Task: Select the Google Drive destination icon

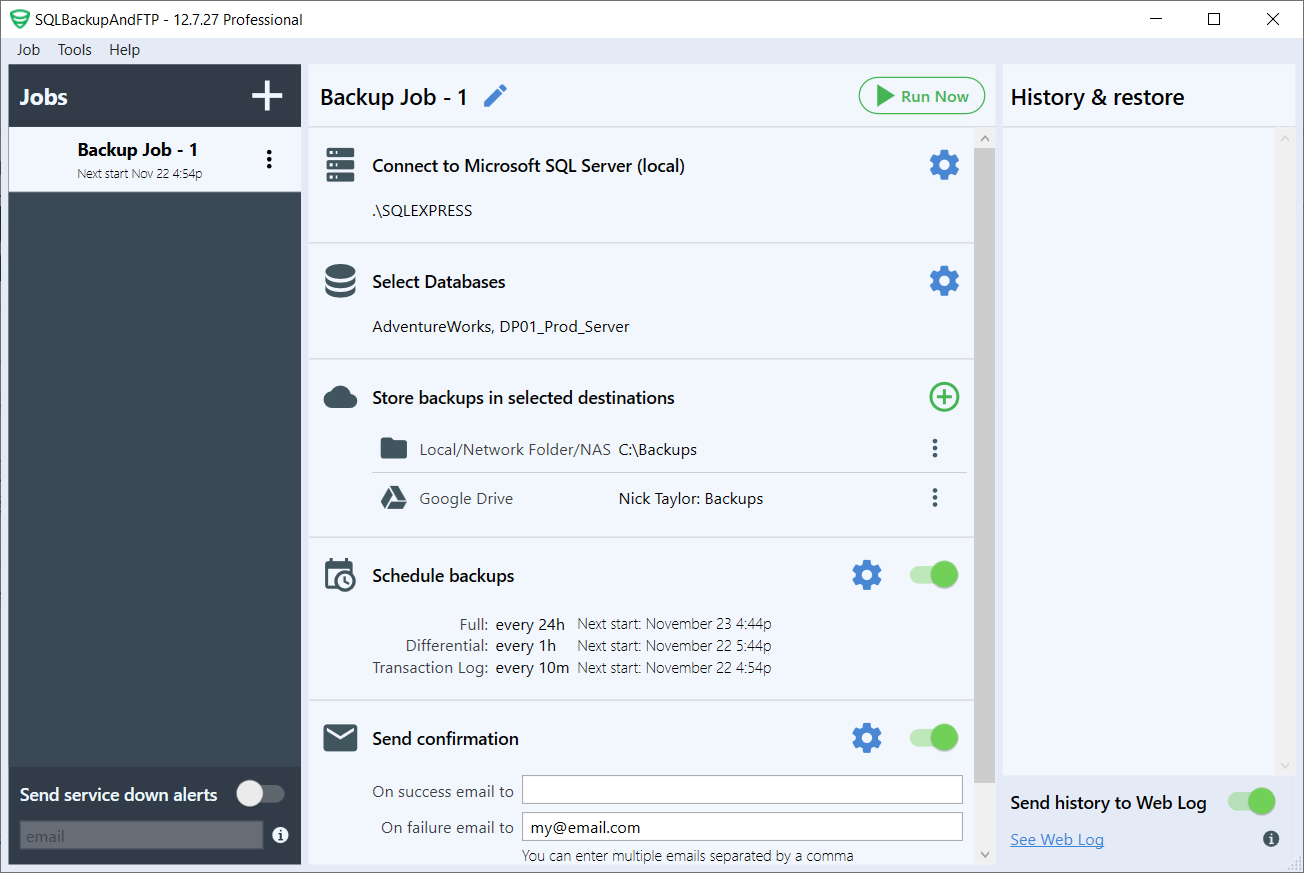Action: coord(393,497)
